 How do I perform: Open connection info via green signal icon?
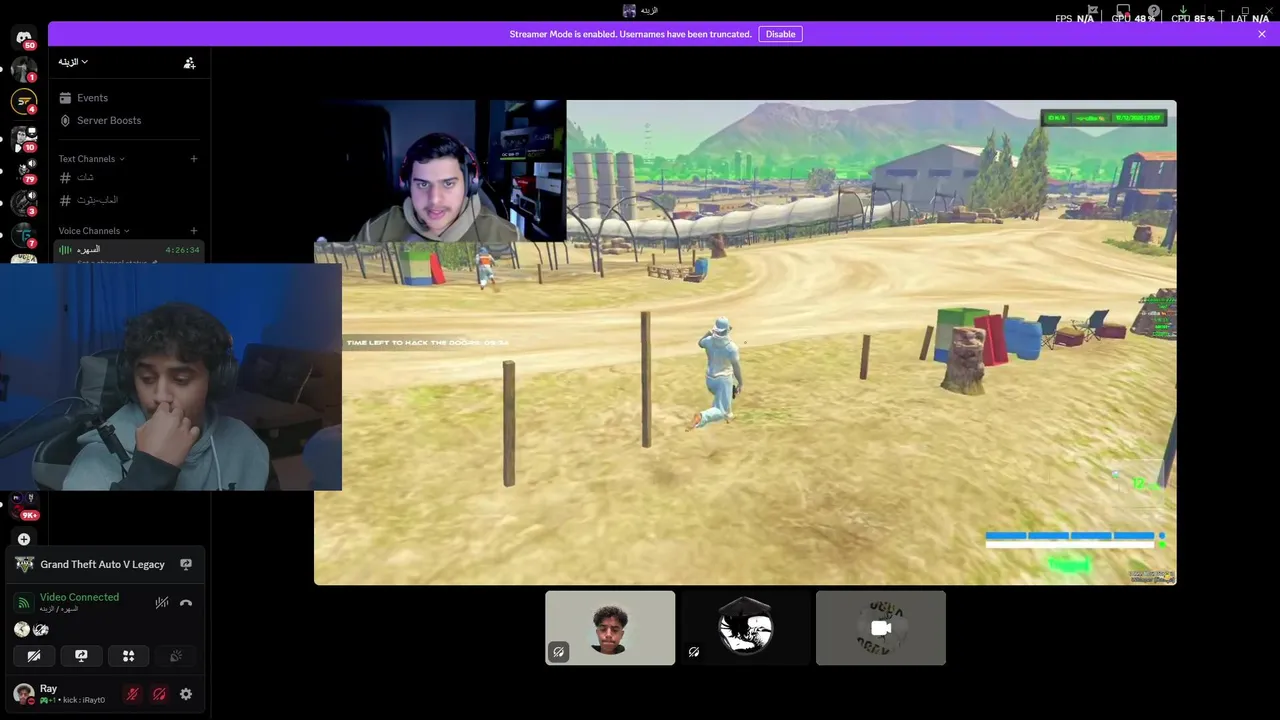pos(23,603)
